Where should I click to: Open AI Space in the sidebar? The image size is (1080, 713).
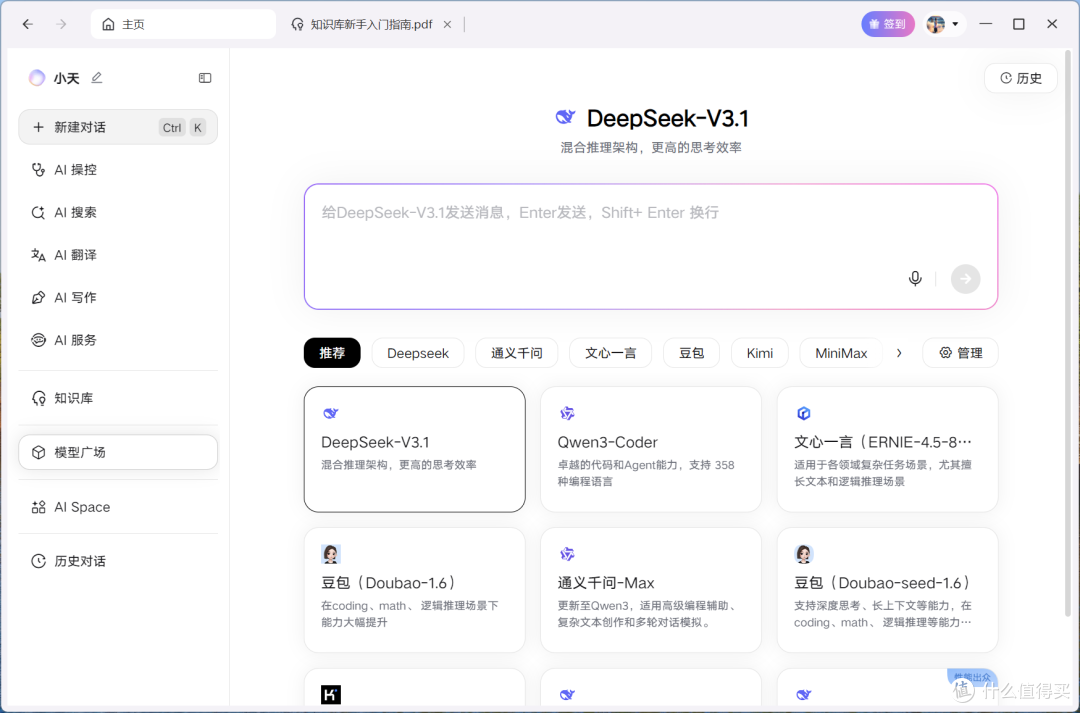118,507
